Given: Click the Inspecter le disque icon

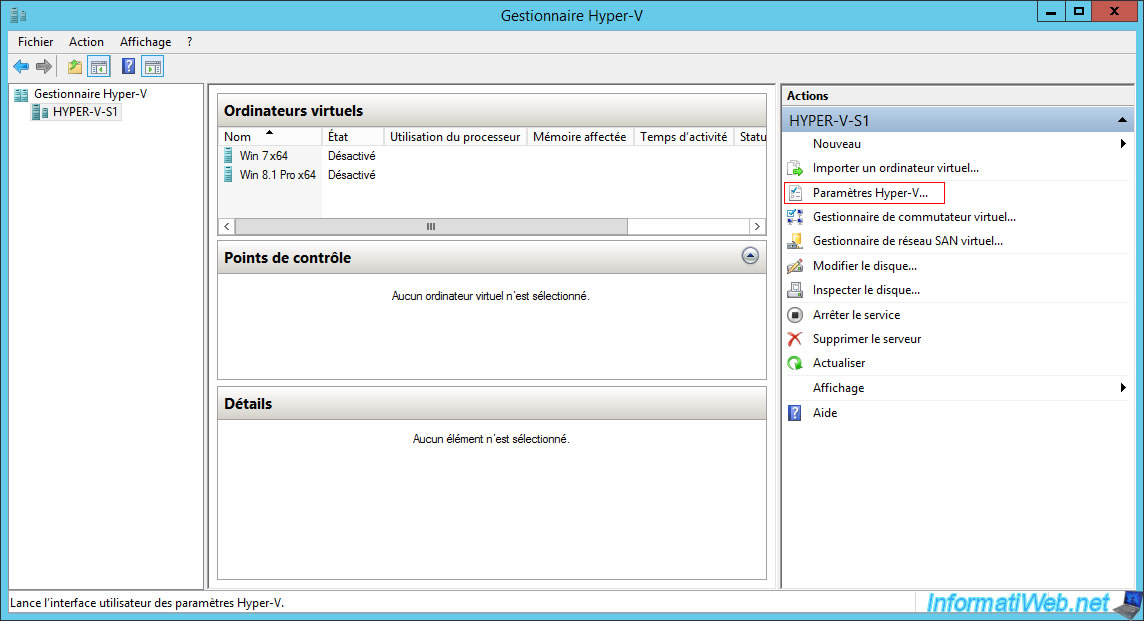Looking at the screenshot, I should (x=795, y=290).
